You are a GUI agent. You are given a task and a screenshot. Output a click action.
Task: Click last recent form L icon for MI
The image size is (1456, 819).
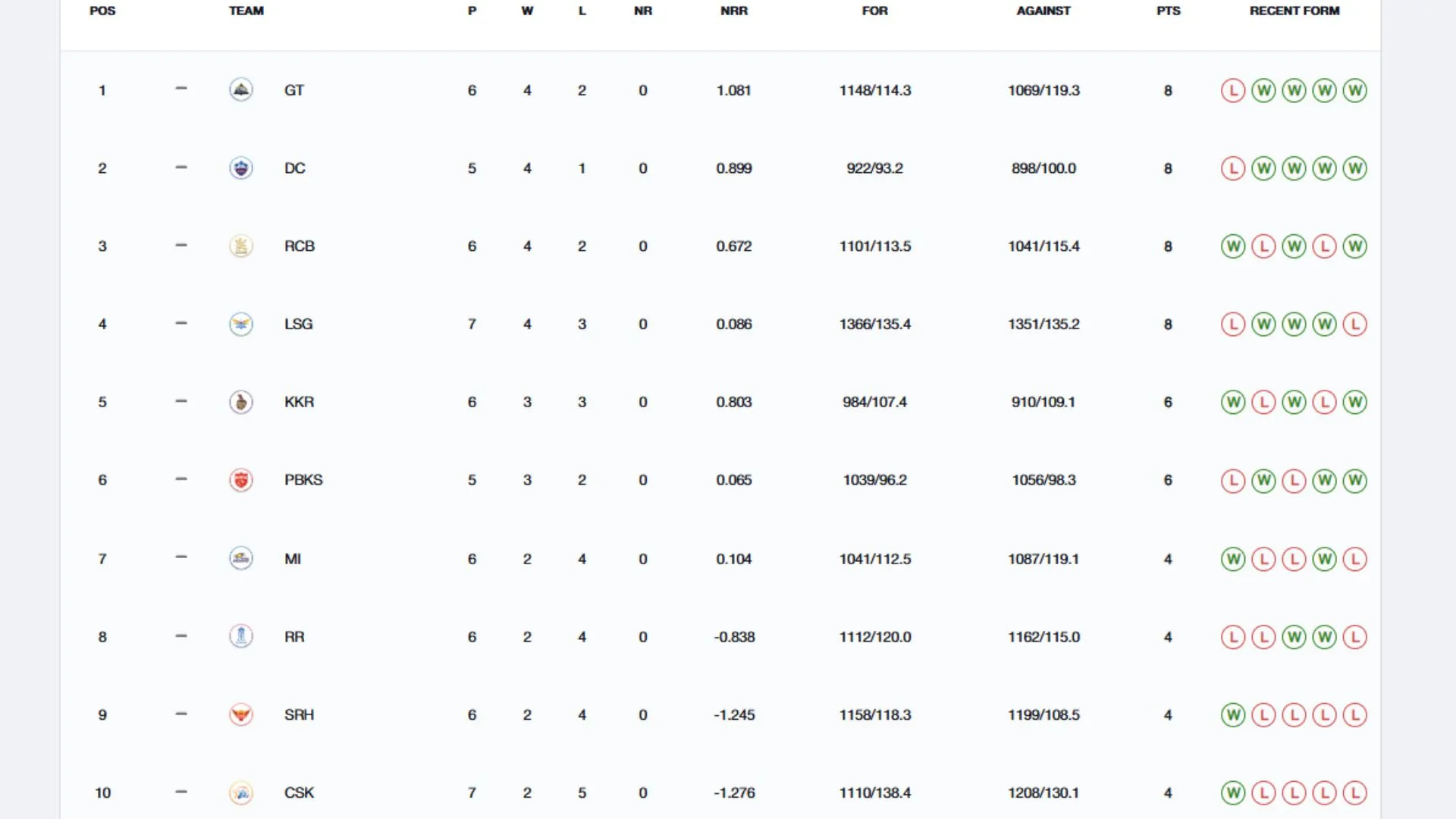coord(1355,560)
